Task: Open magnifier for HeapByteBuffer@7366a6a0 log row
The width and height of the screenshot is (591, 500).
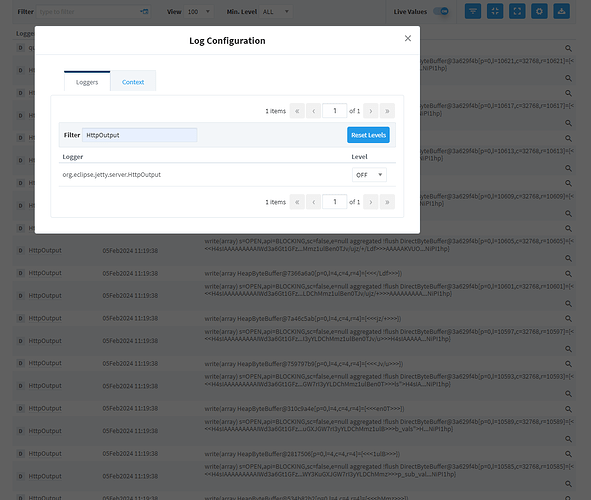Action: [568, 274]
